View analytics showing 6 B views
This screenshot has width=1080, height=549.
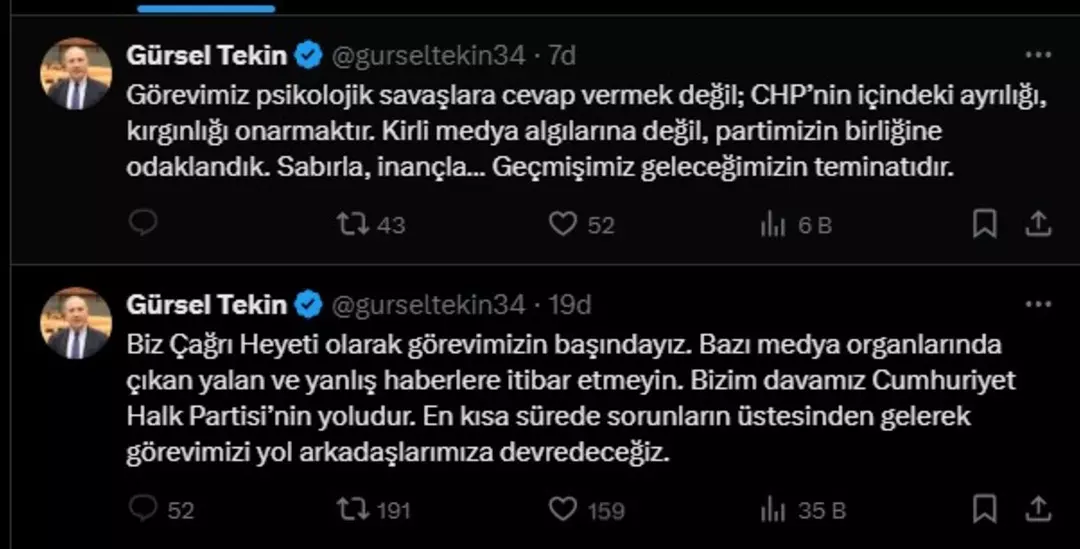773,224
